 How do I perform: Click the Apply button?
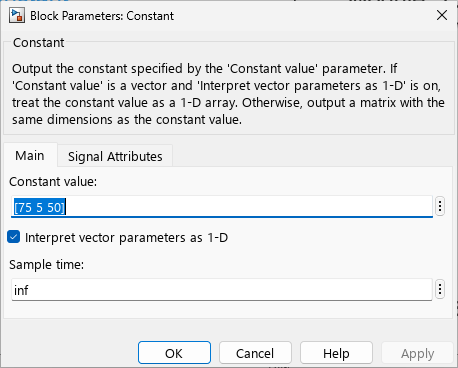click(417, 353)
